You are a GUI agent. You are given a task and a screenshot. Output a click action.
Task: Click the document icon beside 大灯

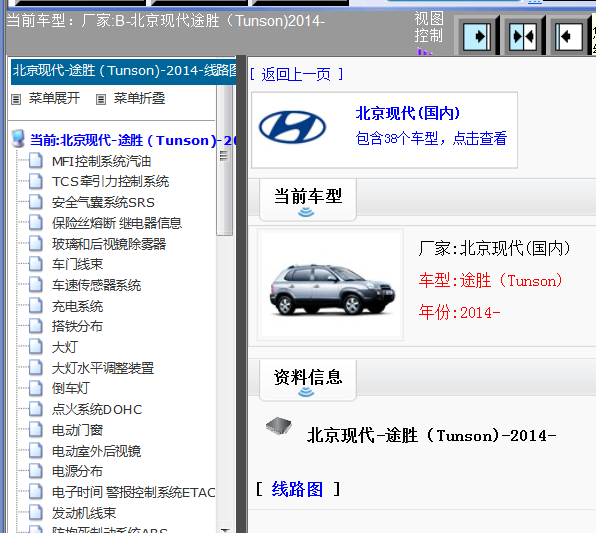click(36, 347)
